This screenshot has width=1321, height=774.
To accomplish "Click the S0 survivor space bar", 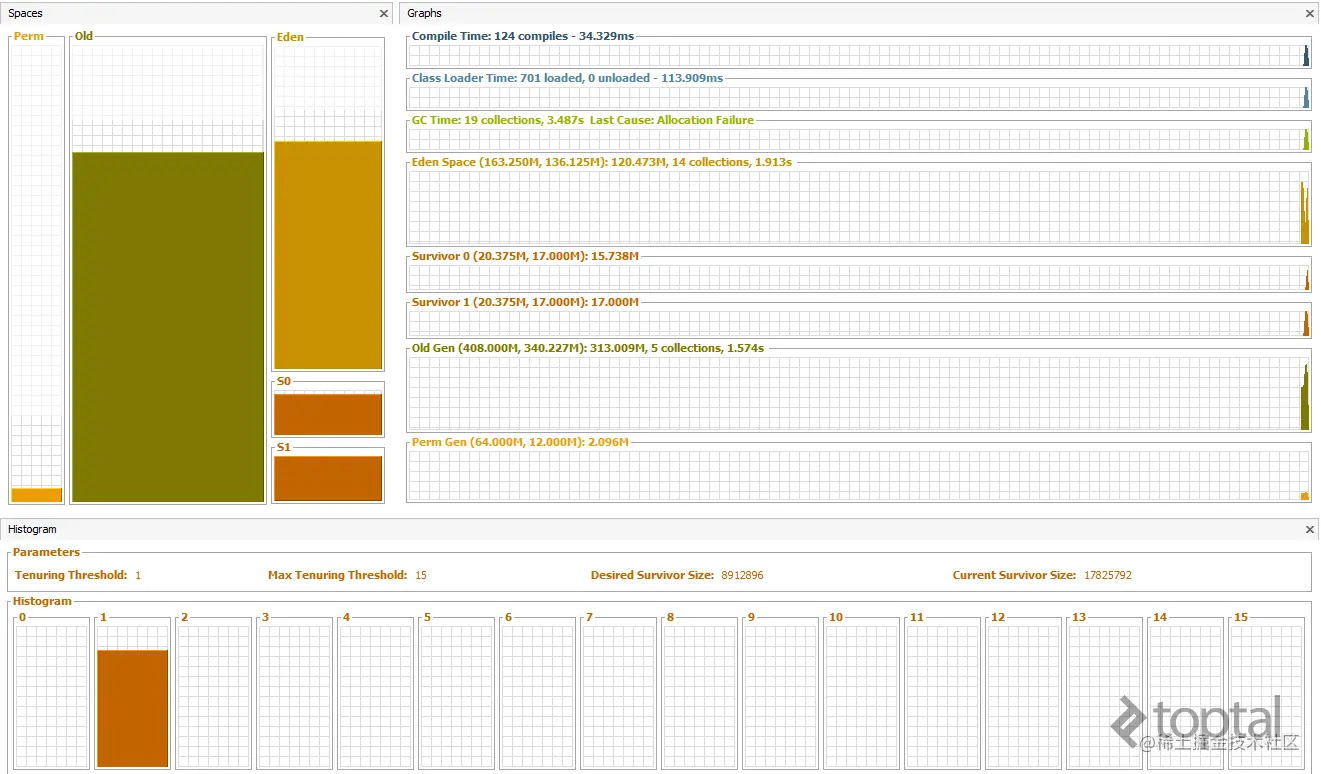I will point(328,414).
